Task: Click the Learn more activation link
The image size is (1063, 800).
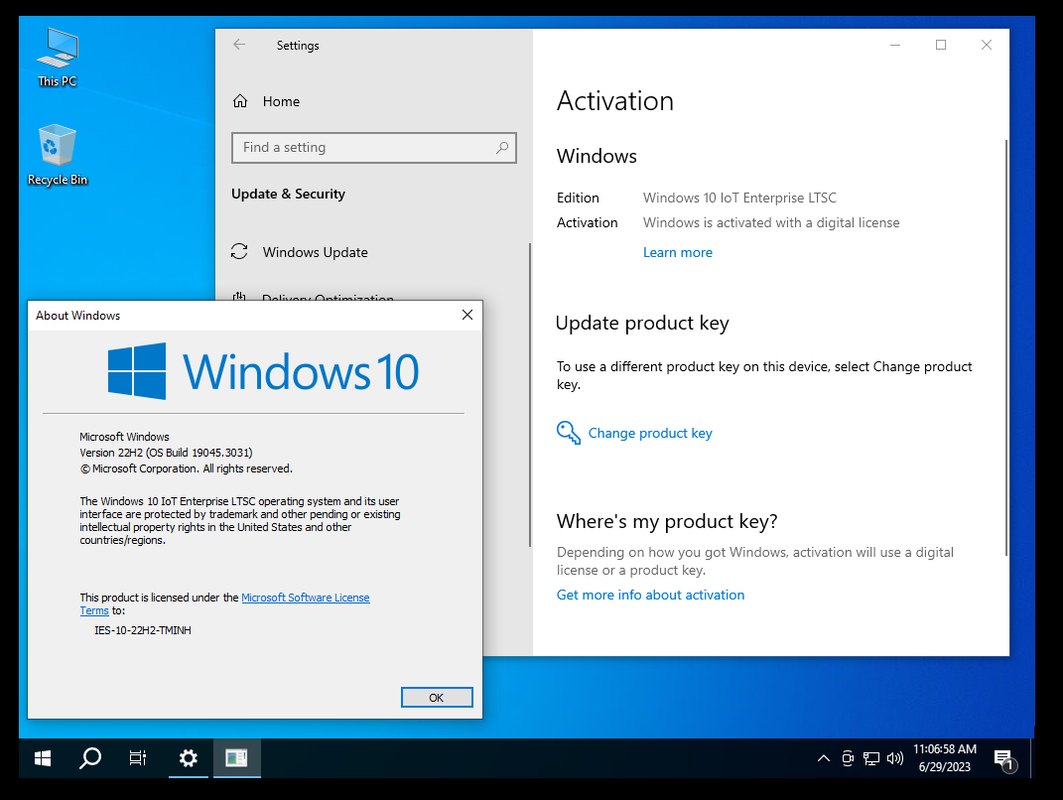Action: point(677,252)
